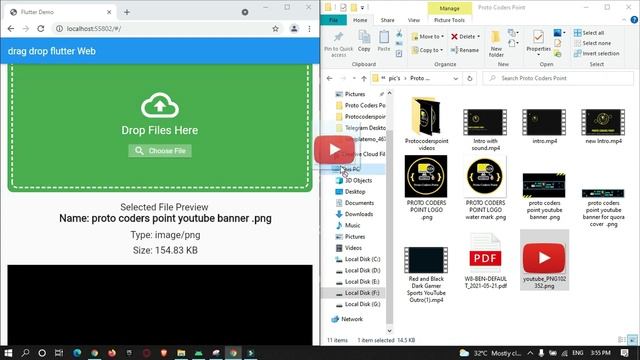Screen dimensions: 640x360
Task: Click the localhost address bar
Action: point(163,29)
